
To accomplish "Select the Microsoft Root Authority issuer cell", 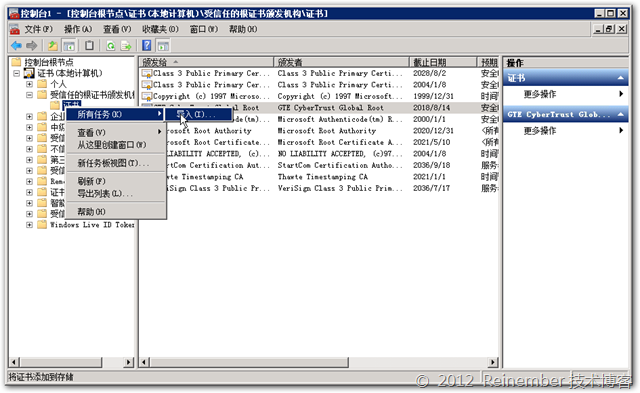I will 327,131.
